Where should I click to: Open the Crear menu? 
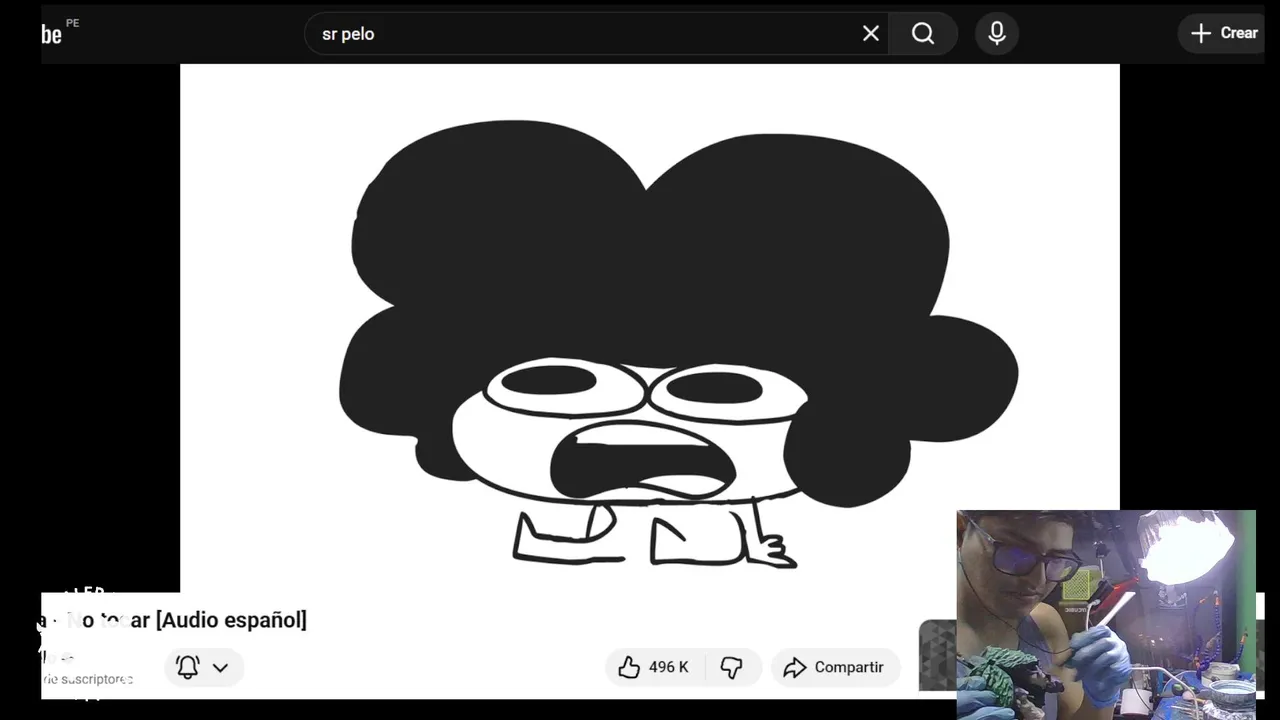tap(1224, 33)
